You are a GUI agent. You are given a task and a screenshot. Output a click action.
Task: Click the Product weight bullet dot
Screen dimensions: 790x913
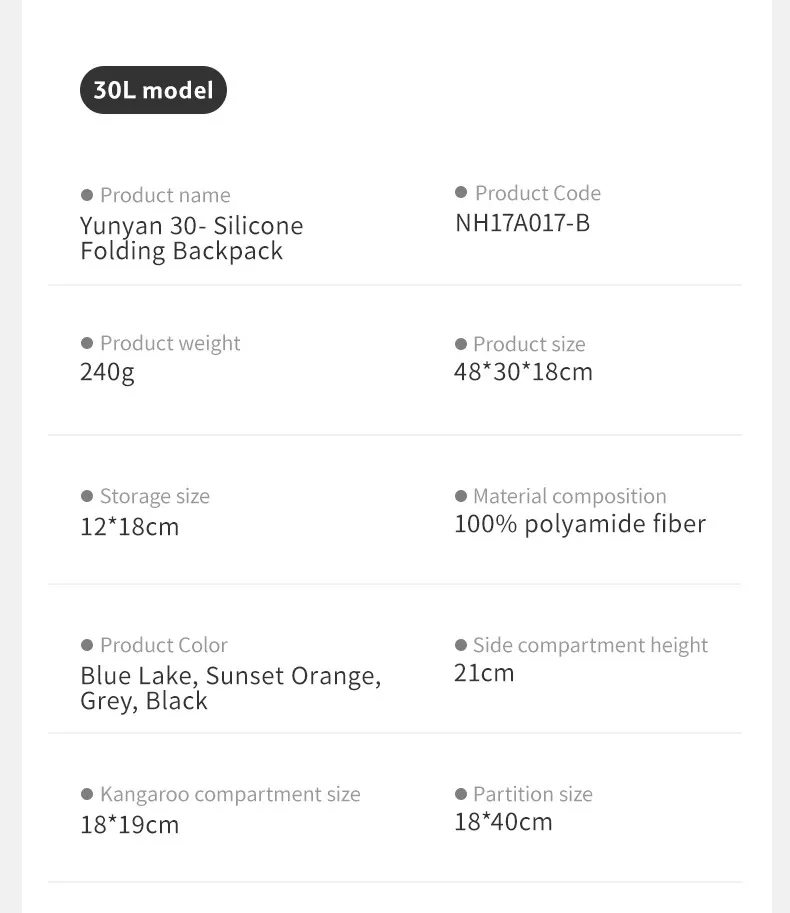87,343
